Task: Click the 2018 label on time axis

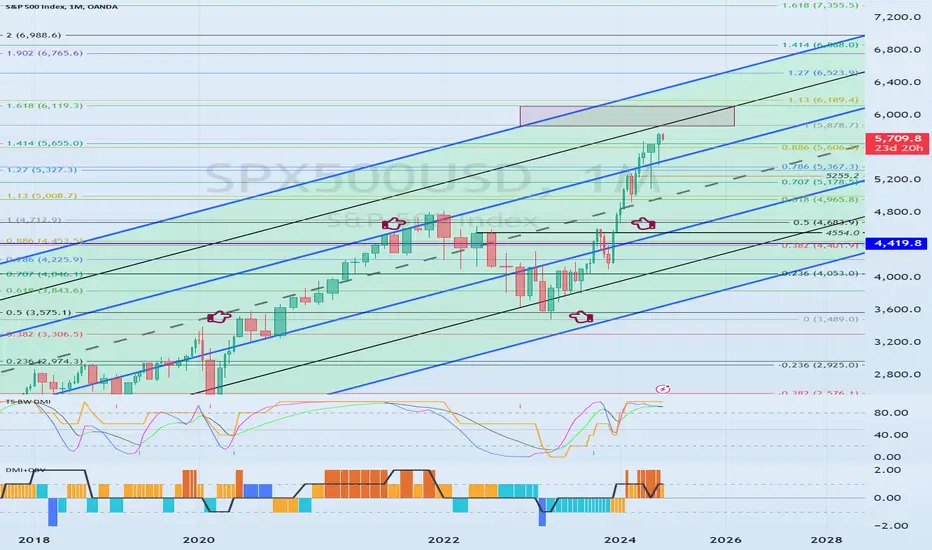Action: tap(34, 540)
